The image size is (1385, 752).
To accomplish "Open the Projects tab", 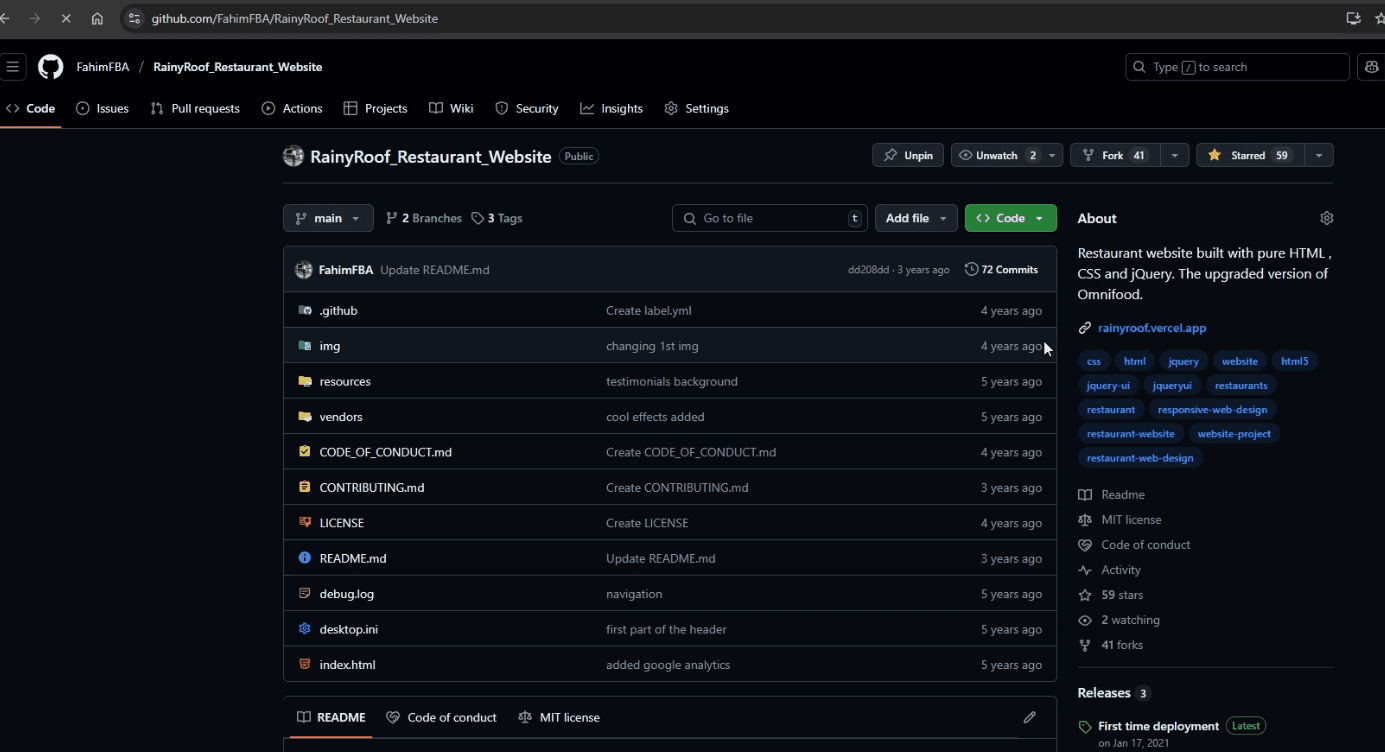I will 375,108.
